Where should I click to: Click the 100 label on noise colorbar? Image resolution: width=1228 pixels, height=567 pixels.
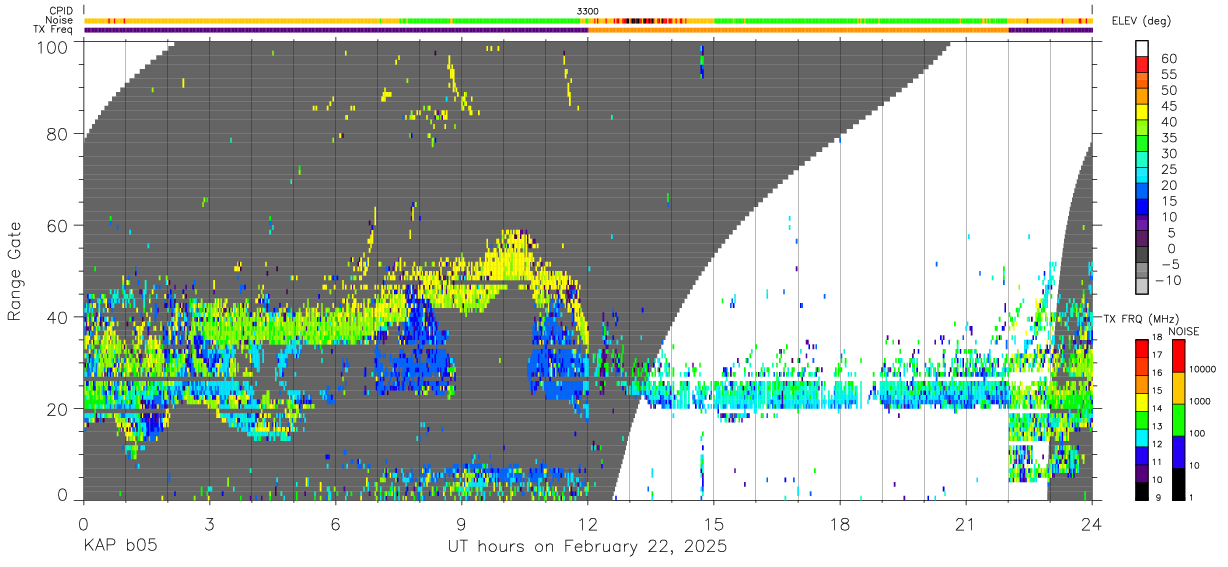pyautogui.click(x=1195, y=433)
